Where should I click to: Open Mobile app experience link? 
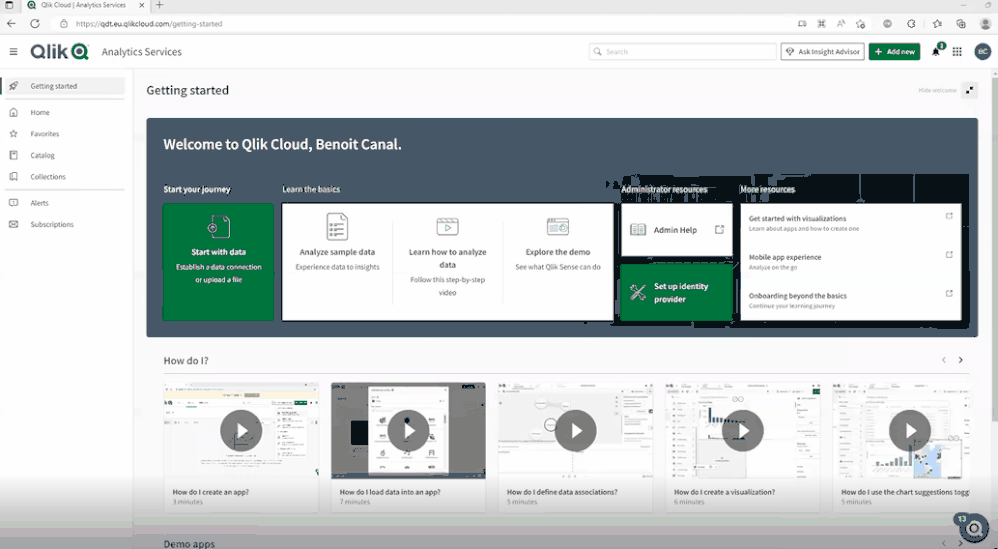pyautogui.click(x=785, y=257)
